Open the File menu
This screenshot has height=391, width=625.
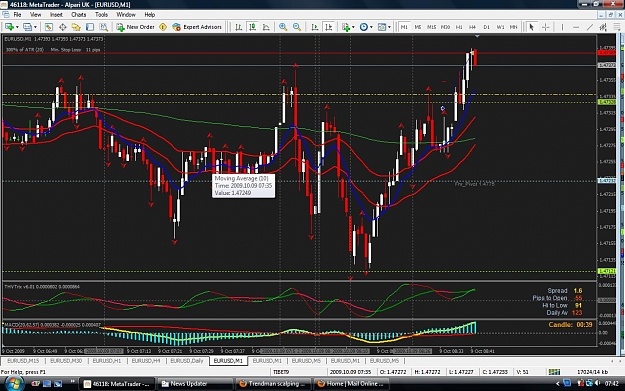17,14
